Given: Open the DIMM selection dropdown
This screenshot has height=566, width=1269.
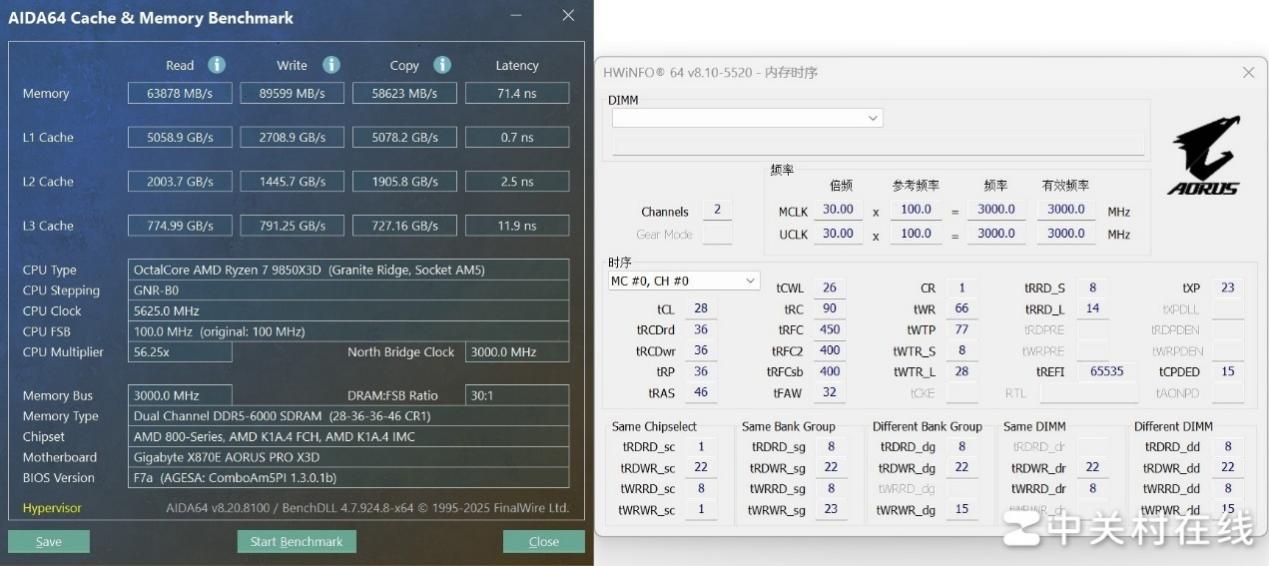Looking at the screenshot, I should (x=747, y=118).
